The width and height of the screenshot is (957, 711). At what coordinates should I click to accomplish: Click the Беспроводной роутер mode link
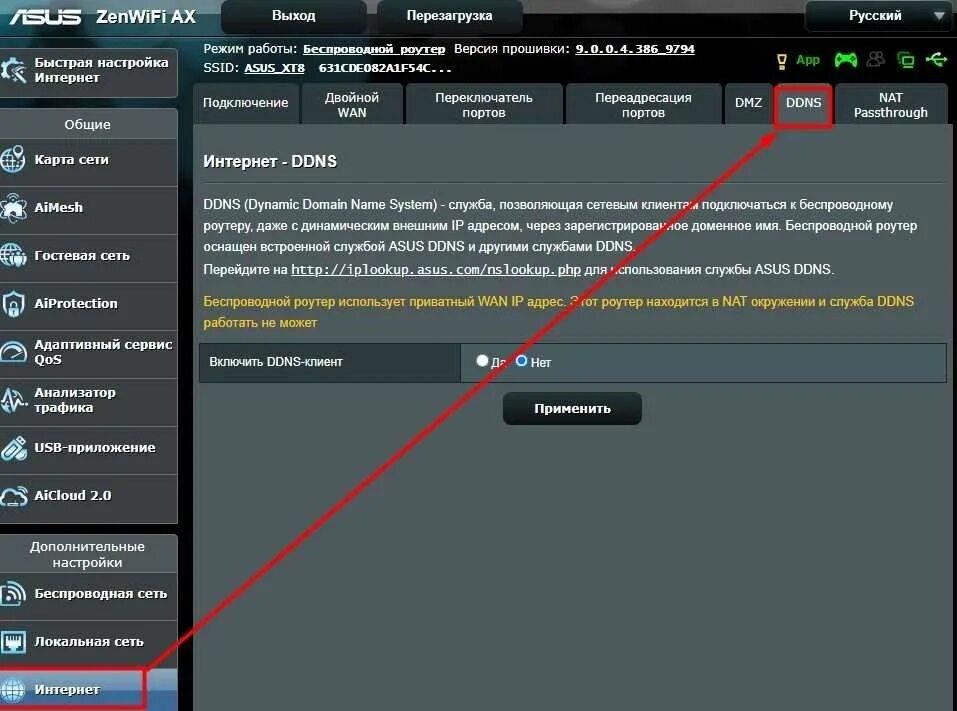374,49
